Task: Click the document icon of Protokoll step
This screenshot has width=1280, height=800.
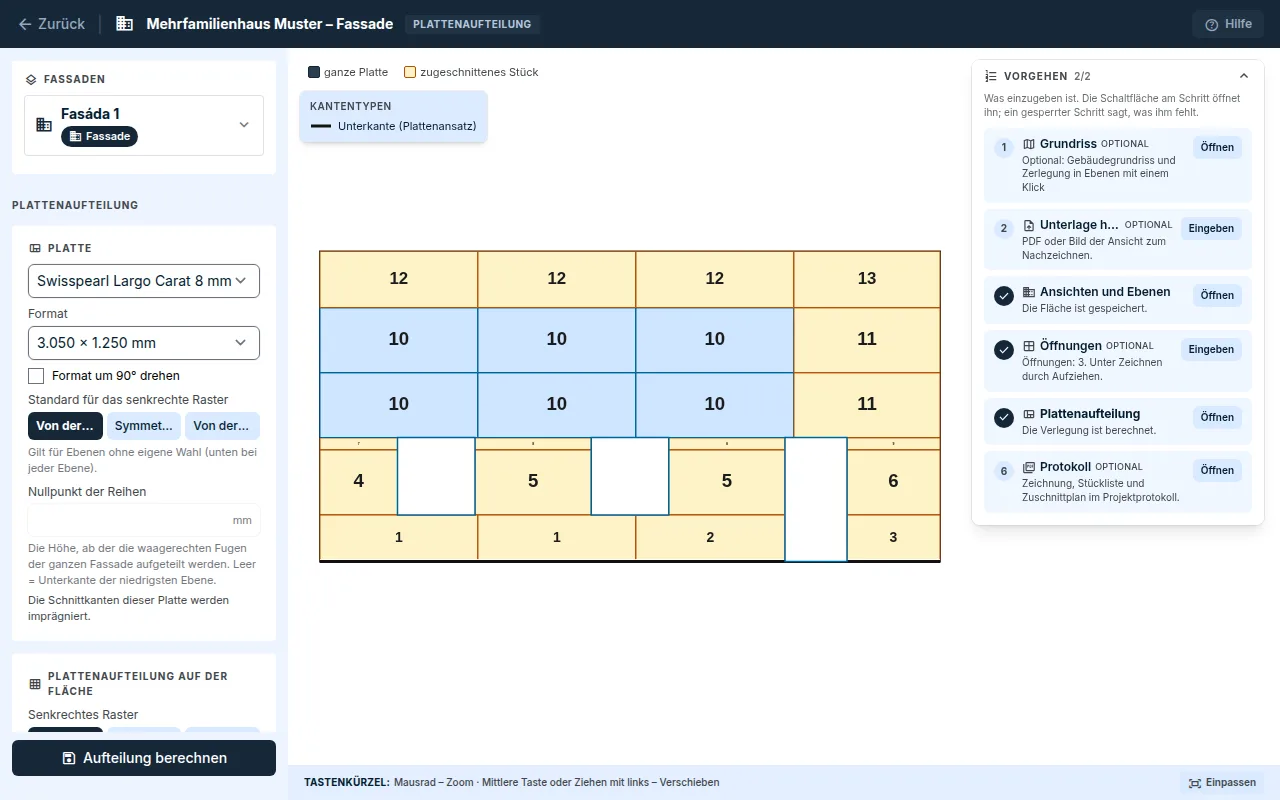Action: click(1029, 467)
